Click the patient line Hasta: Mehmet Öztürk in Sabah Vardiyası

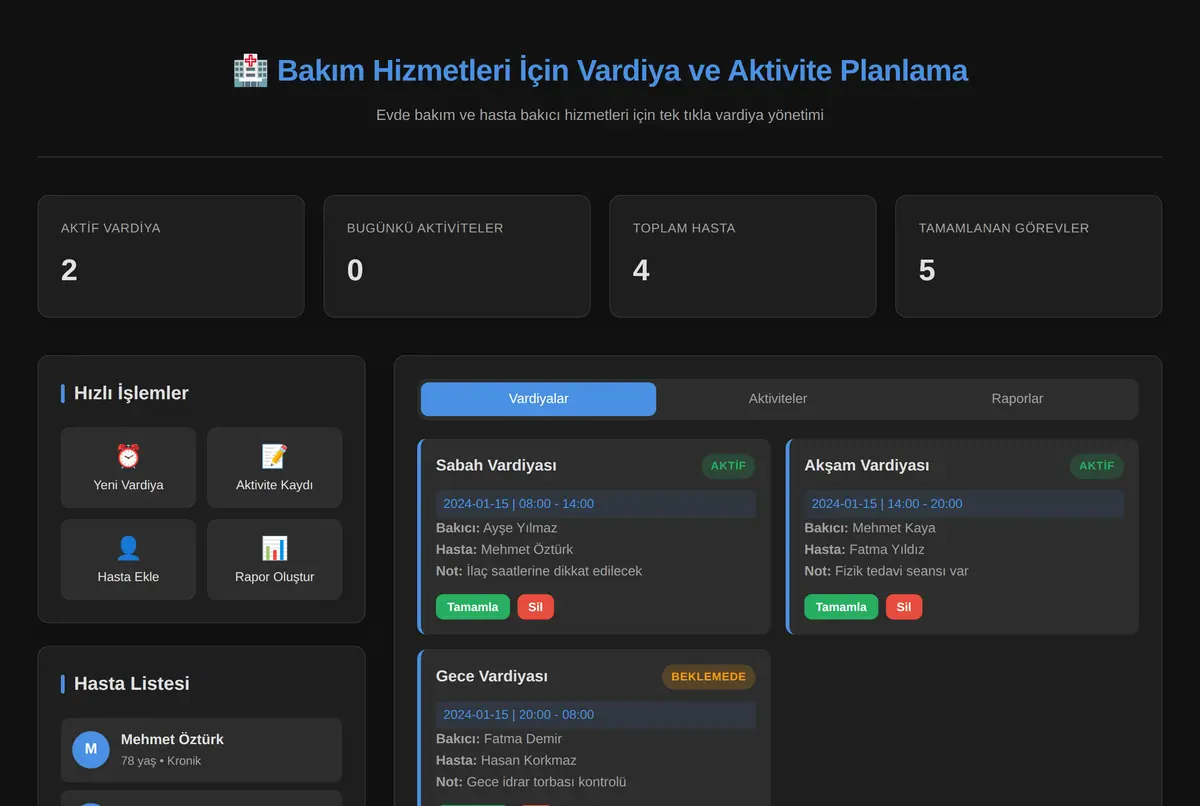click(505, 549)
